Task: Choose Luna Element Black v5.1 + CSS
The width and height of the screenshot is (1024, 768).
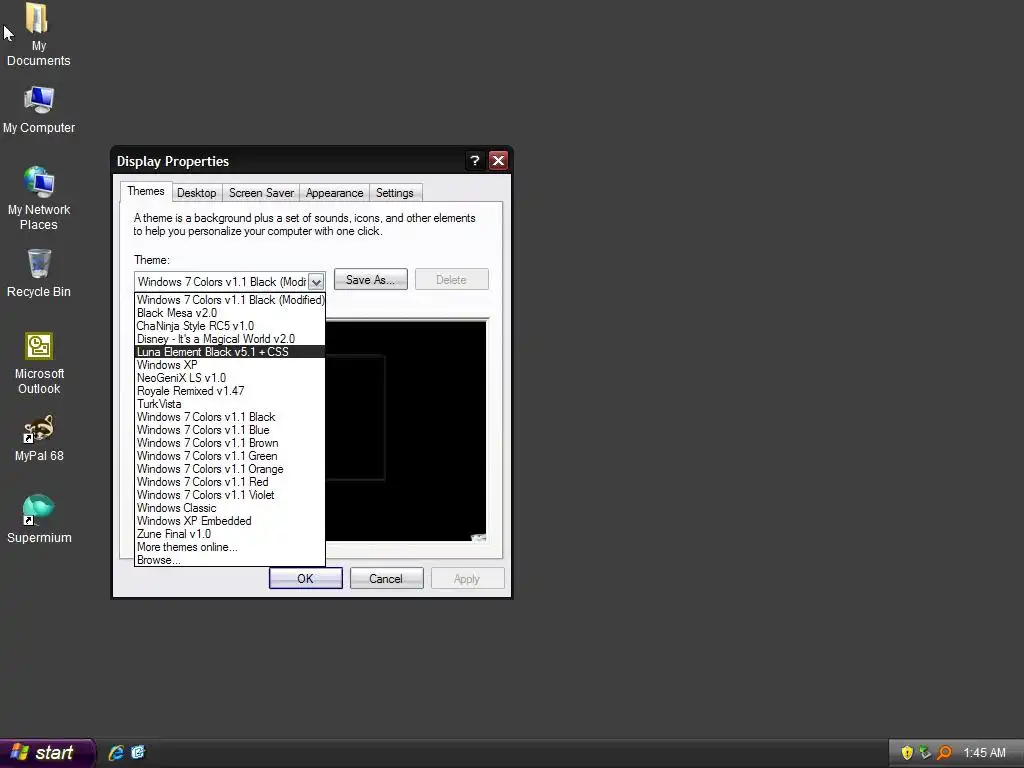Action: (230, 352)
